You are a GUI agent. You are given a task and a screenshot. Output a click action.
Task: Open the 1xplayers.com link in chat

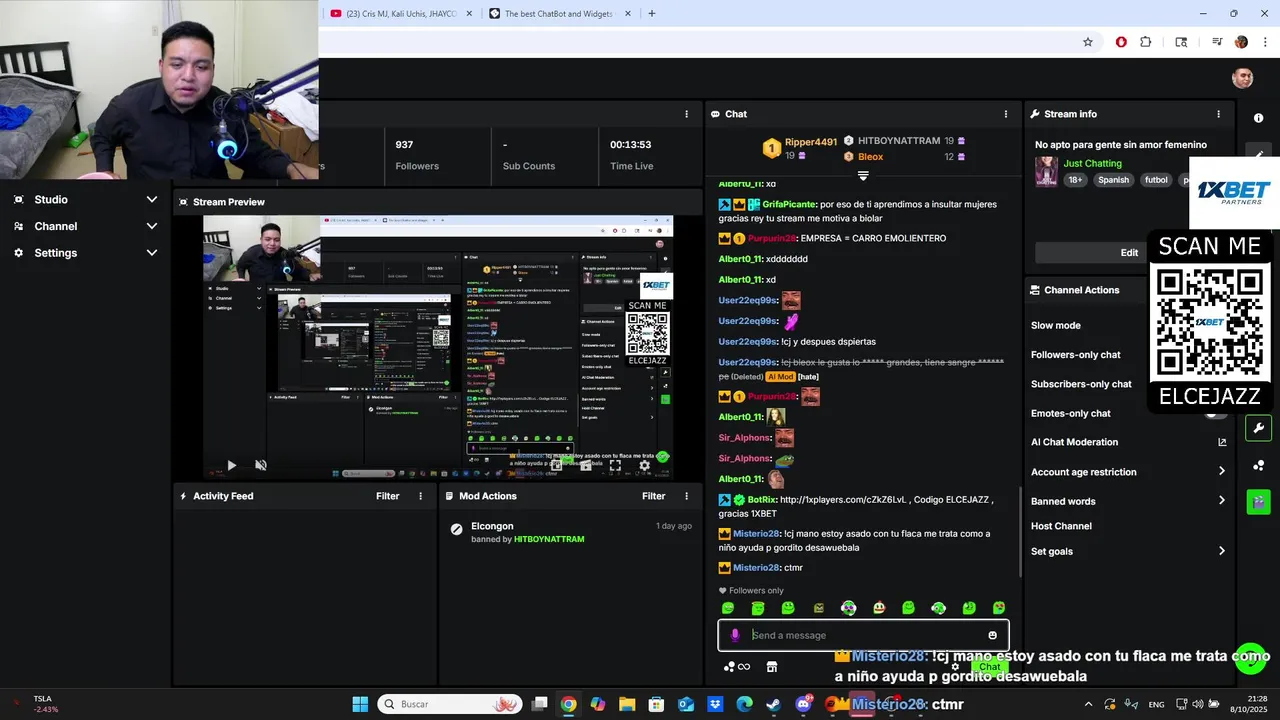pyautogui.click(x=843, y=500)
